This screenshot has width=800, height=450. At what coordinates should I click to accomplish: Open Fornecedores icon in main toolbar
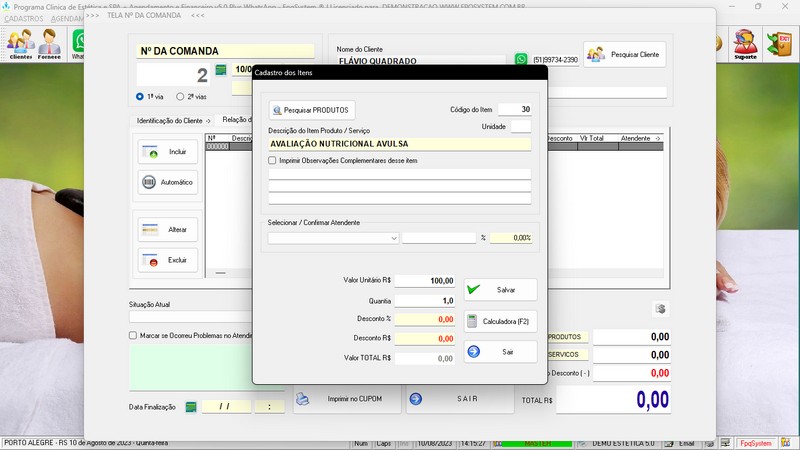click(49, 44)
